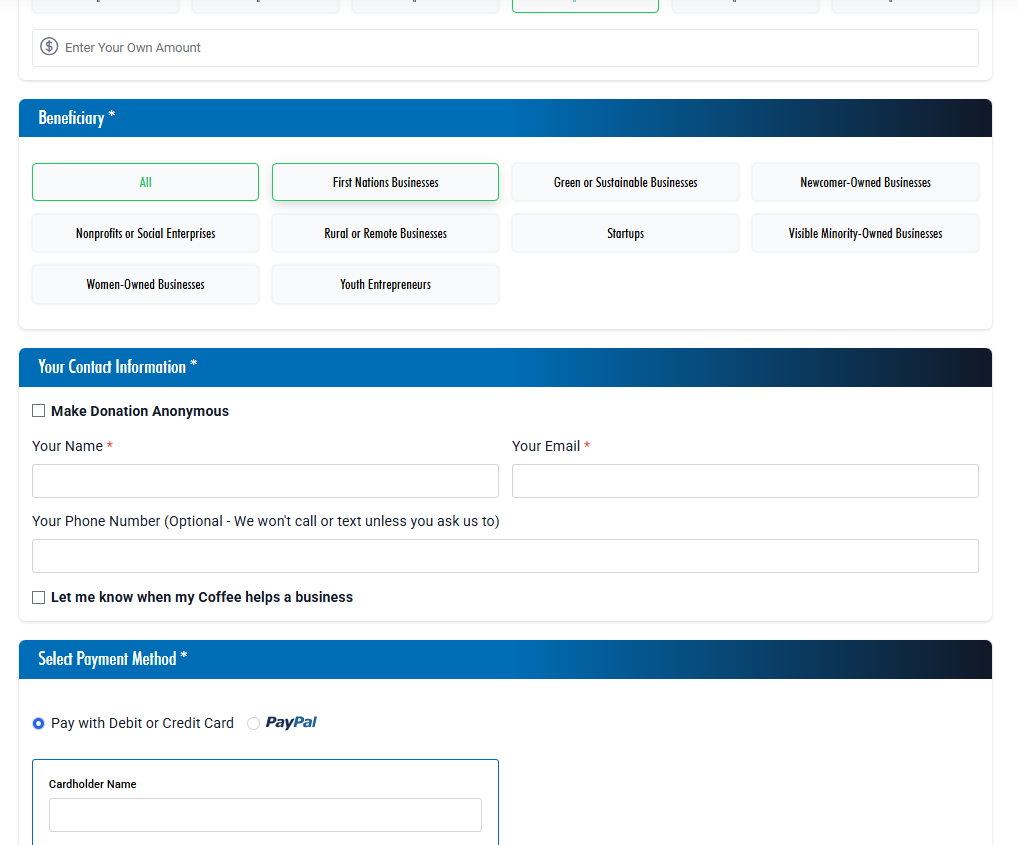Image resolution: width=1018 pixels, height=845 pixels.
Task: Pick the Startups beneficiary
Action: click(625, 233)
